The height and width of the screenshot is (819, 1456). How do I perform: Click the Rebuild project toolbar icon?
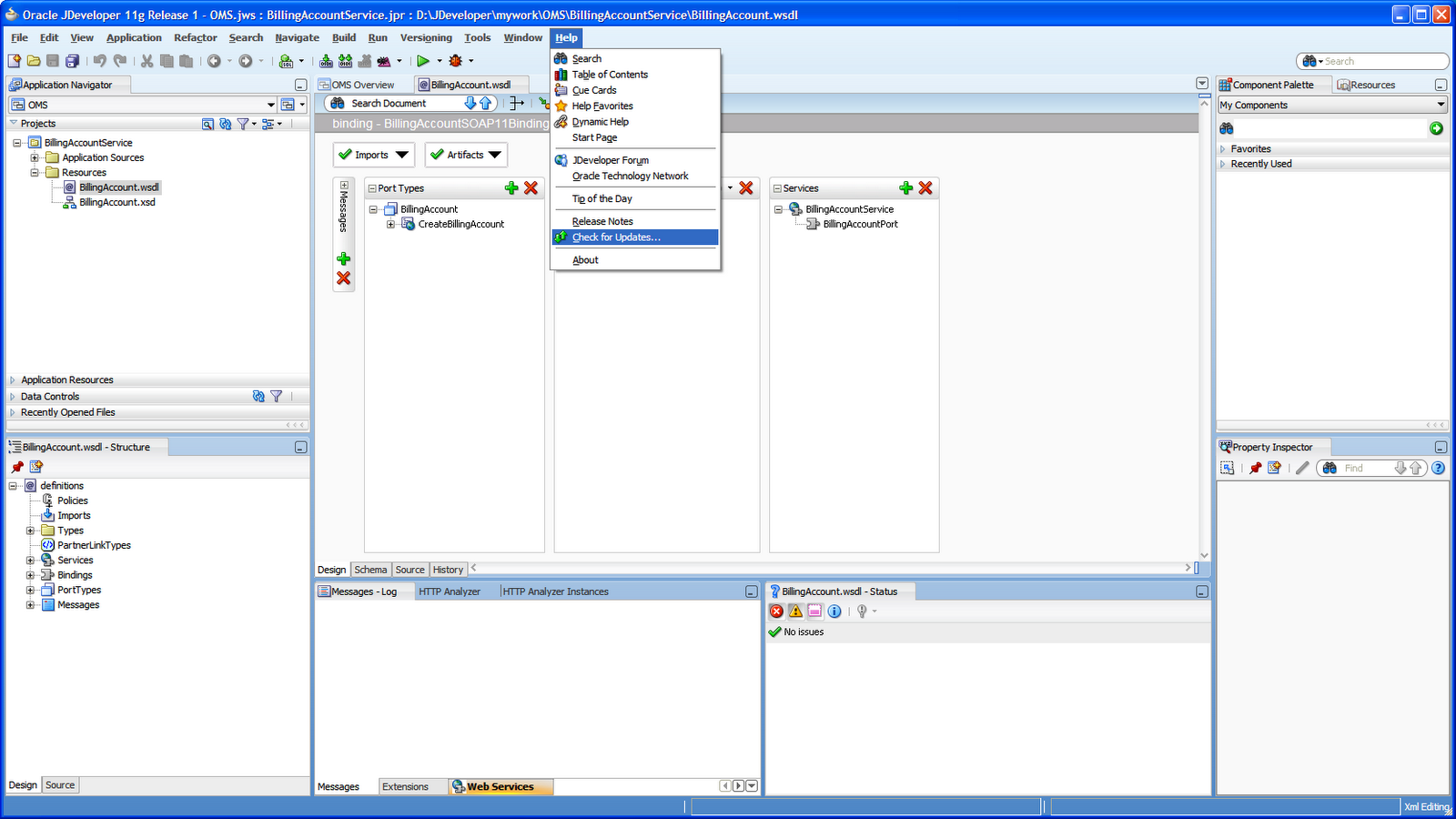coord(346,61)
